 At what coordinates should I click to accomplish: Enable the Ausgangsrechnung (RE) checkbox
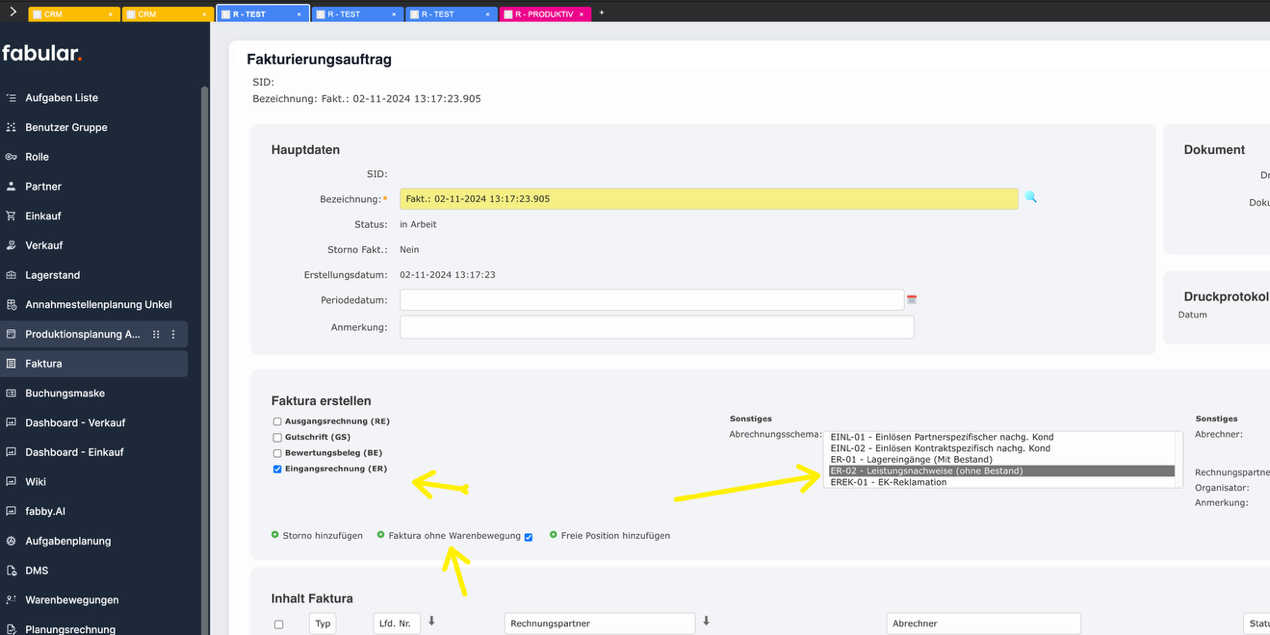tap(277, 421)
